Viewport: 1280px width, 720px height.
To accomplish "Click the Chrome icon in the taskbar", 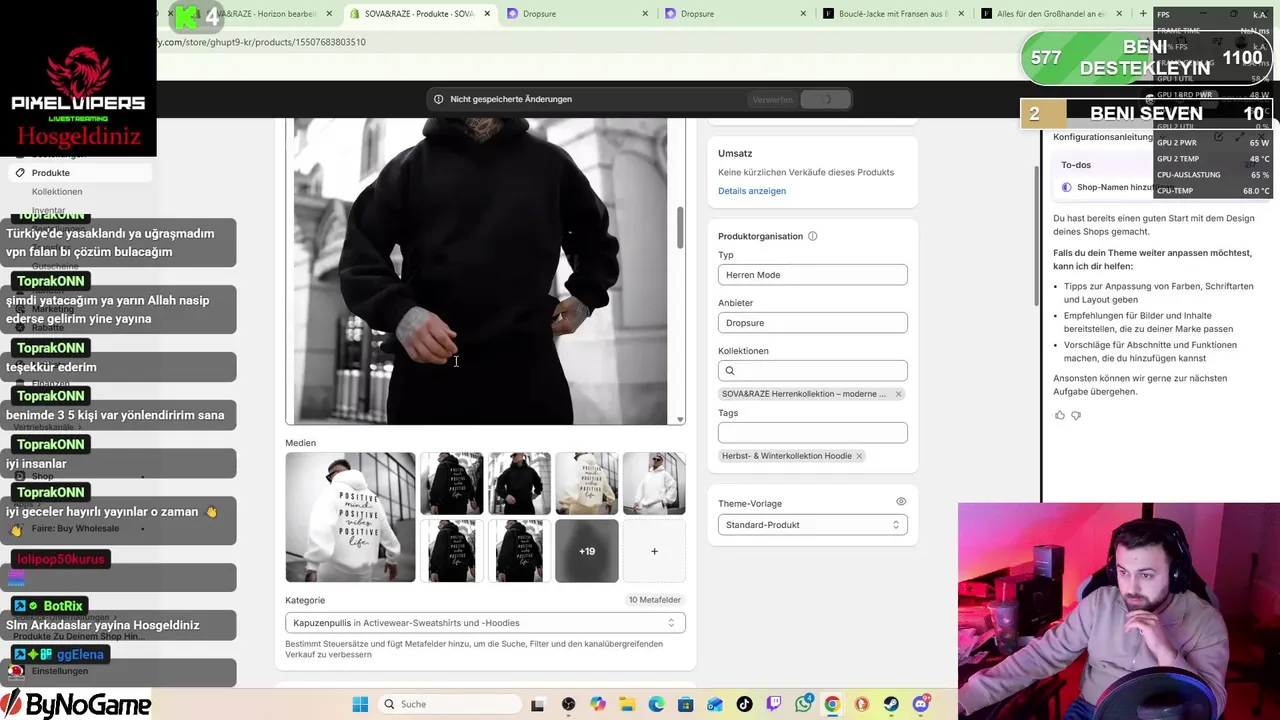I will pyautogui.click(x=832, y=704).
